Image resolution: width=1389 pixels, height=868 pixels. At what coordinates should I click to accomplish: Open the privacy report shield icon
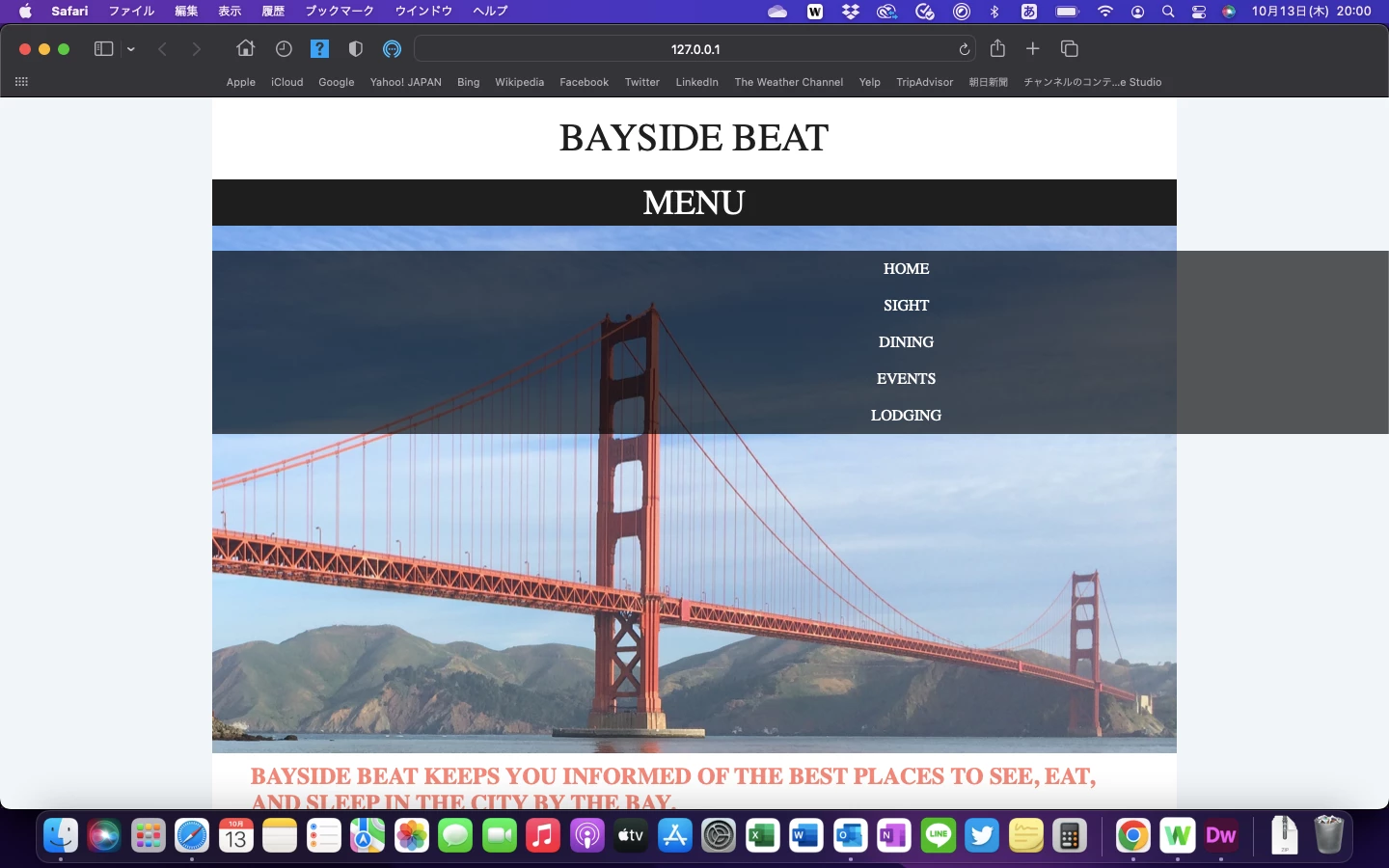pos(356,49)
